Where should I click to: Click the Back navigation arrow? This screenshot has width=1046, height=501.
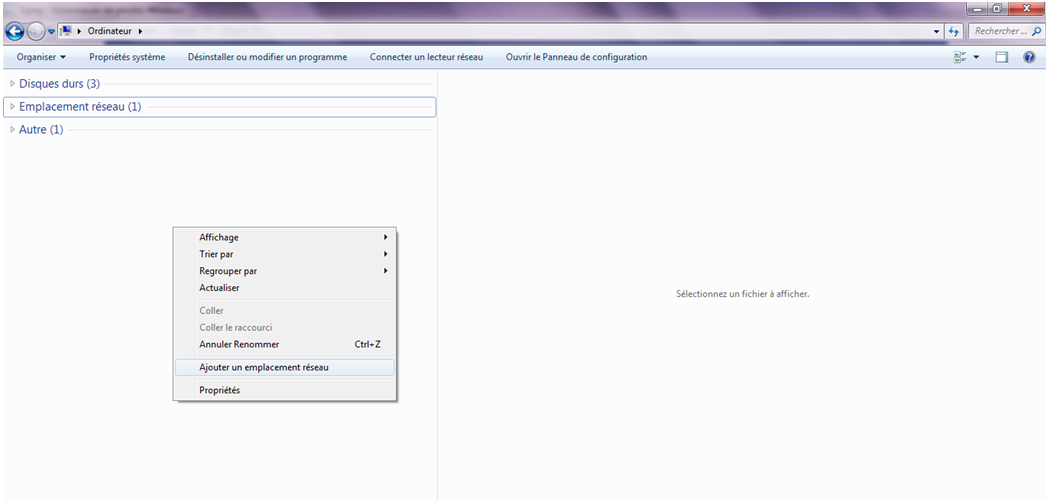point(15,31)
